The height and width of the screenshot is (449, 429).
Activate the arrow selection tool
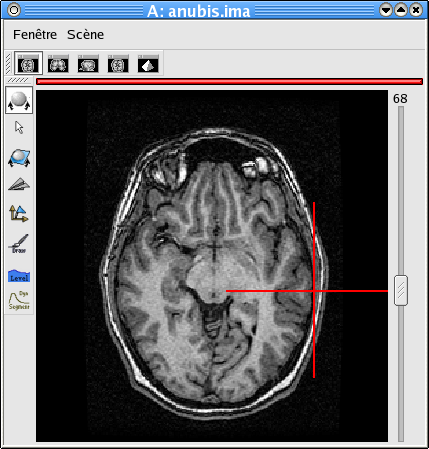(x=19, y=127)
